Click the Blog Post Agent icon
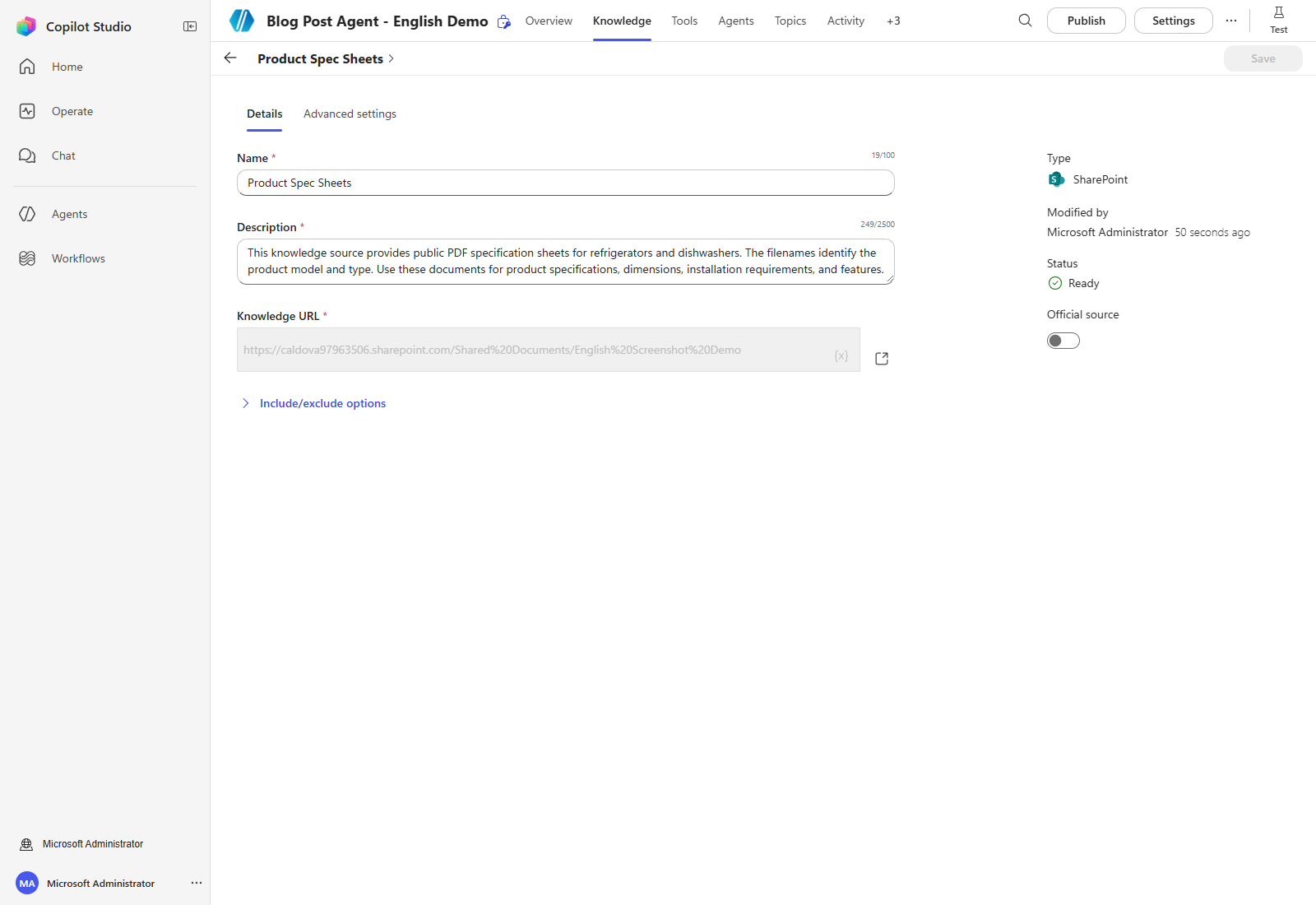Viewport: 1316px width, 905px height. coord(242,21)
